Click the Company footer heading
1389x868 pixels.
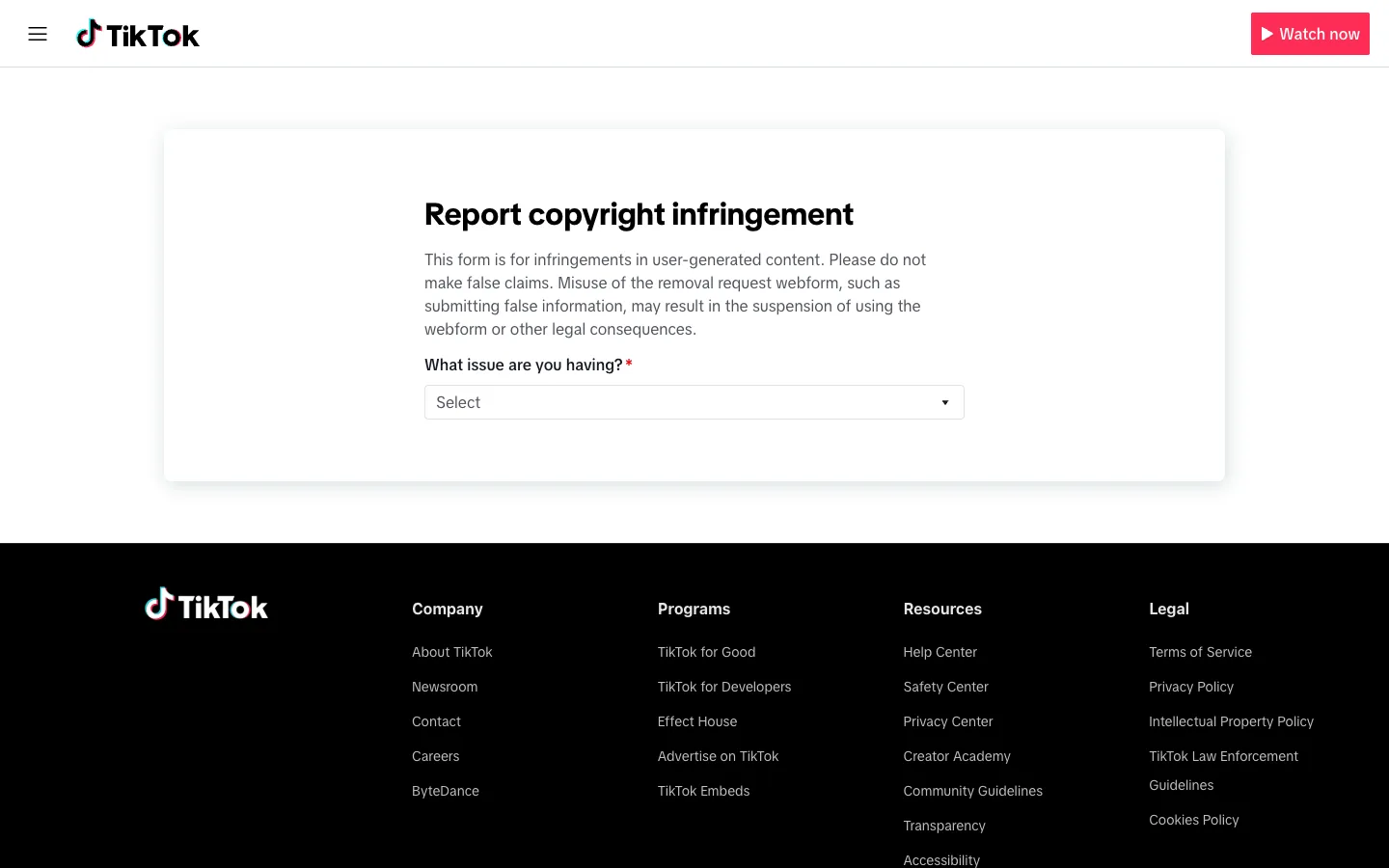(x=448, y=609)
